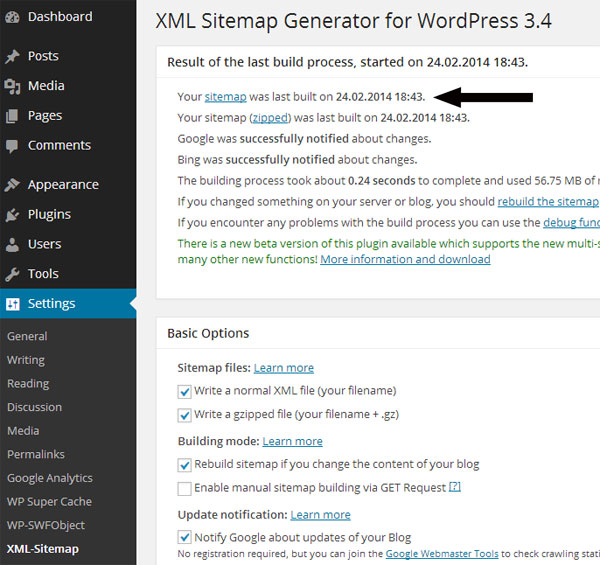Open Writing settings submenu
The height and width of the screenshot is (565, 600).
tap(26, 360)
